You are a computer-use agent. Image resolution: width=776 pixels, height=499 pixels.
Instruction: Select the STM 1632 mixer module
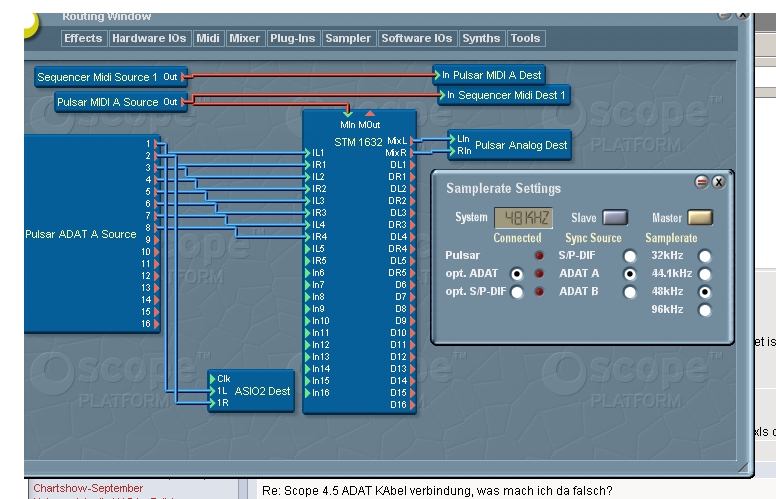coord(359,262)
